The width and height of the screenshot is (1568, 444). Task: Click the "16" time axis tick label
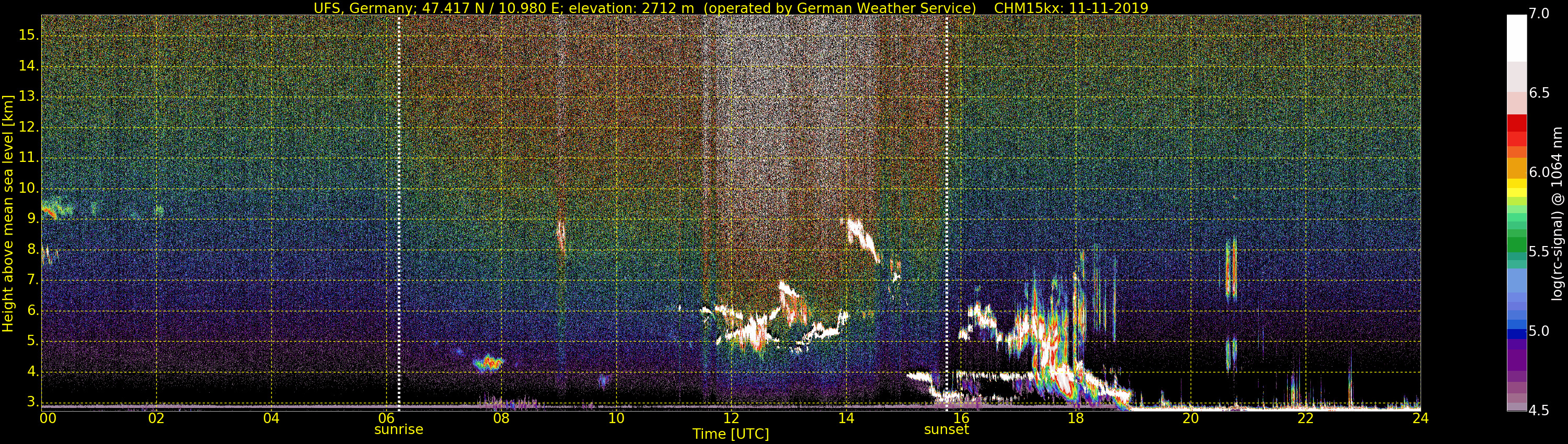point(961,418)
